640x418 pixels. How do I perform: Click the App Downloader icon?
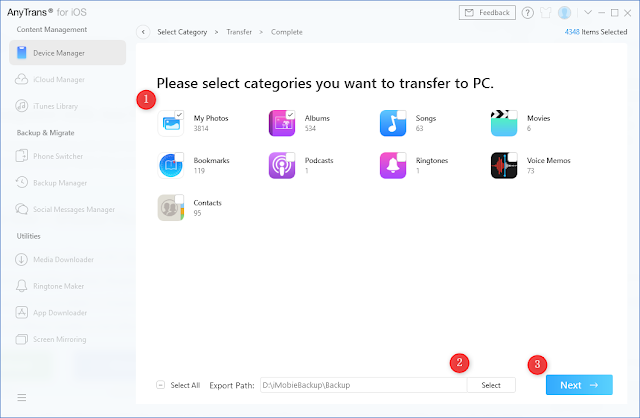pyautogui.click(x=21, y=312)
